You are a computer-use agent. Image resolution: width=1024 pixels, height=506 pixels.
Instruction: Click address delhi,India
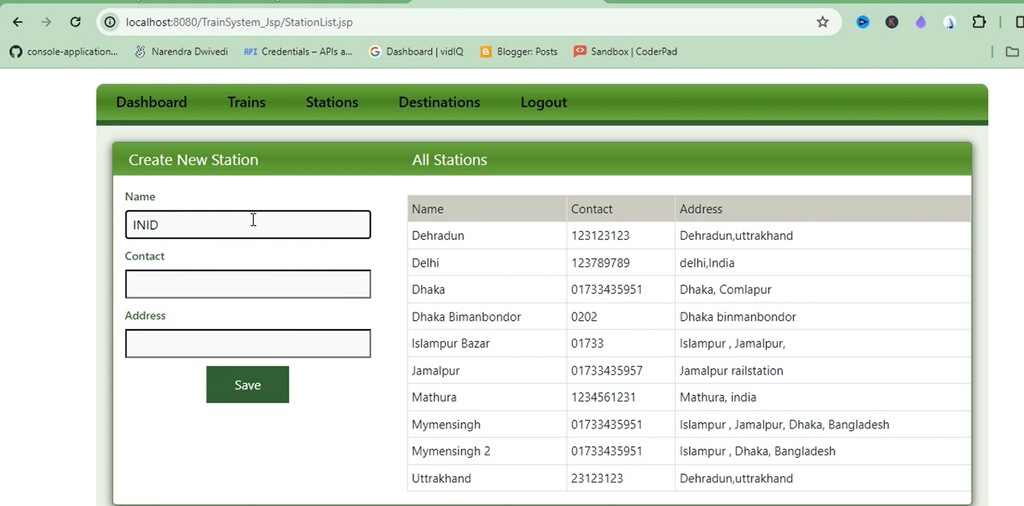tap(707, 263)
